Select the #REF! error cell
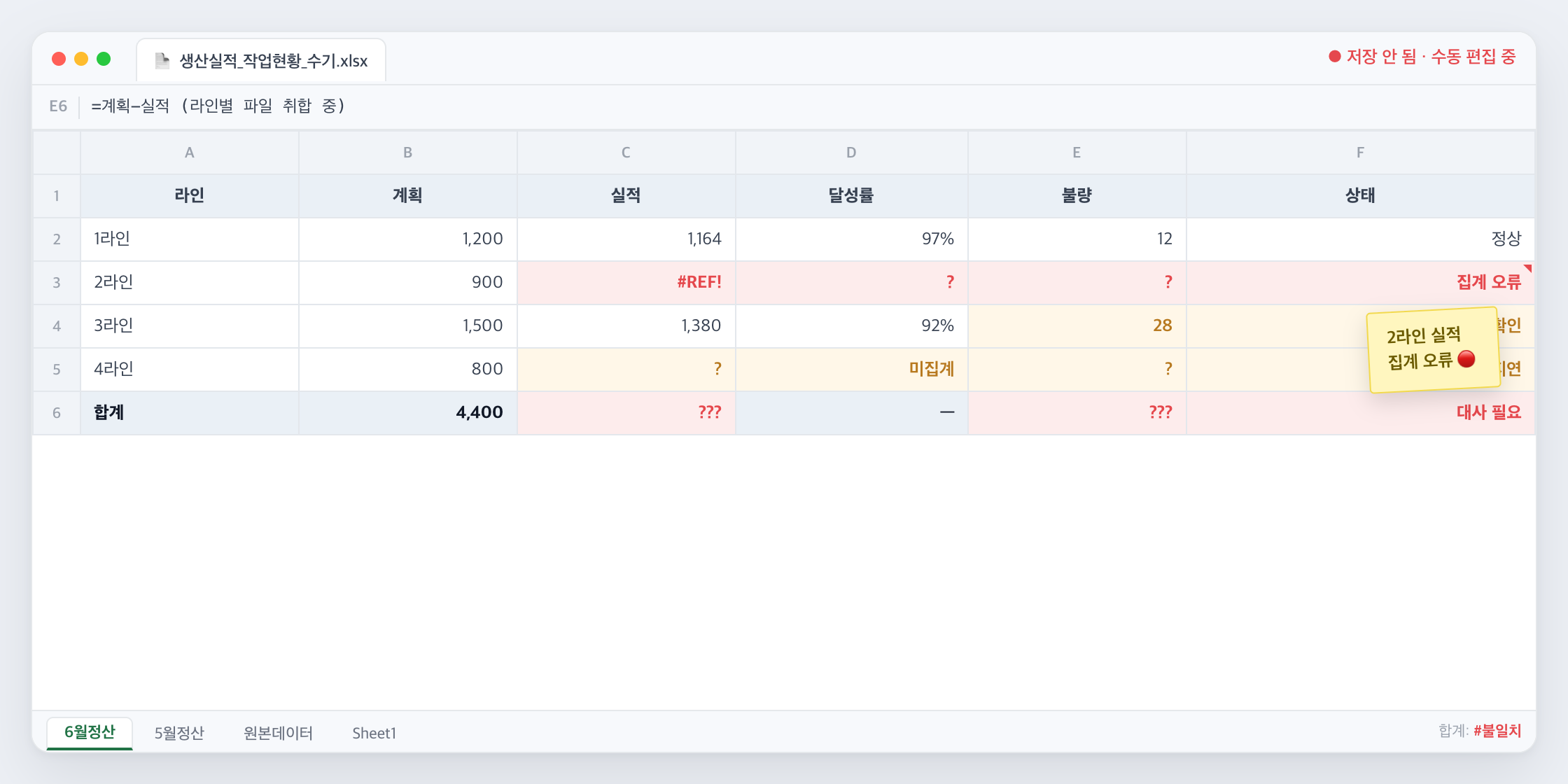Viewport: 1568px width, 784px height. point(626,283)
